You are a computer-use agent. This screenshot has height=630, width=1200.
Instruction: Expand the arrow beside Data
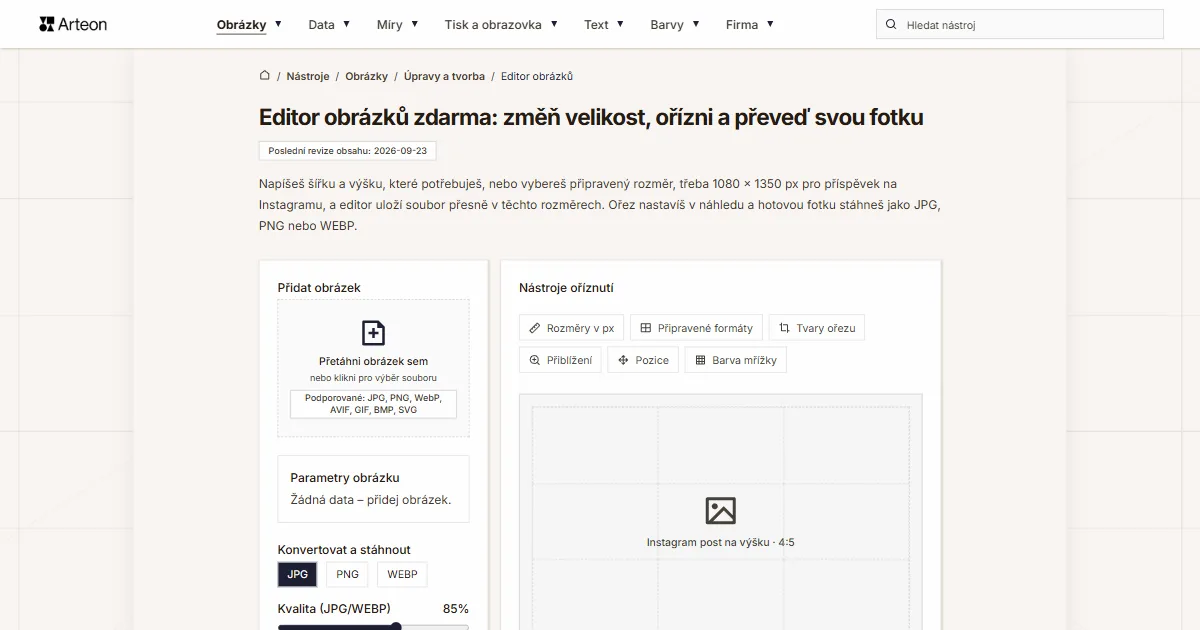coord(346,23)
